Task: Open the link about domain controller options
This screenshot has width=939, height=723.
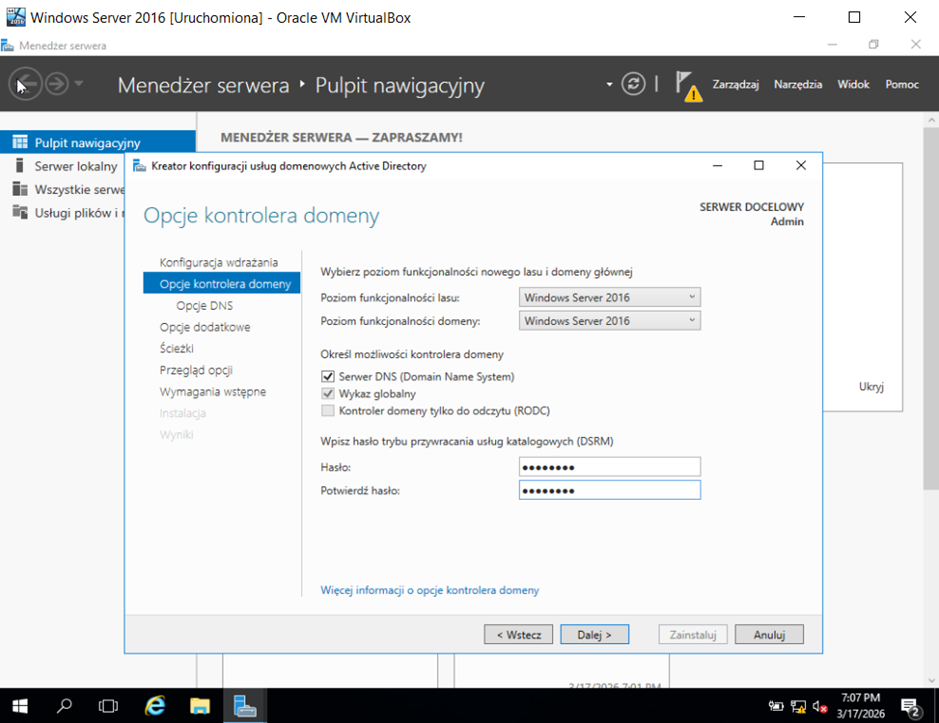Action: (x=429, y=590)
